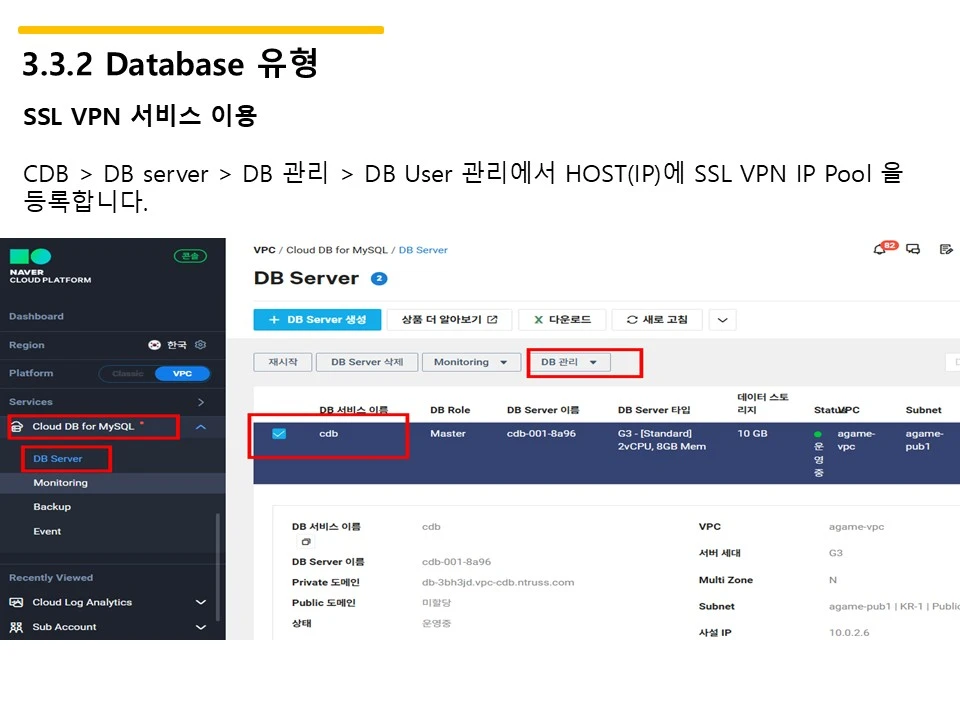This screenshot has height=720, width=960.
Task: Expand Cloud Log Analytics entry
Action: [201, 602]
